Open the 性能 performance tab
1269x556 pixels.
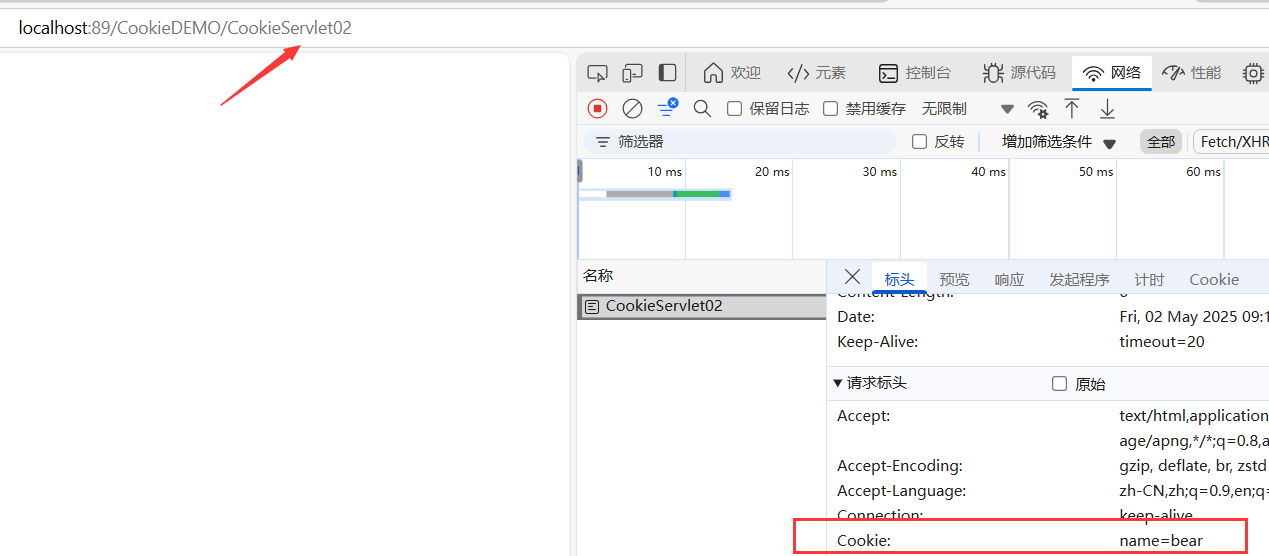click(1192, 73)
